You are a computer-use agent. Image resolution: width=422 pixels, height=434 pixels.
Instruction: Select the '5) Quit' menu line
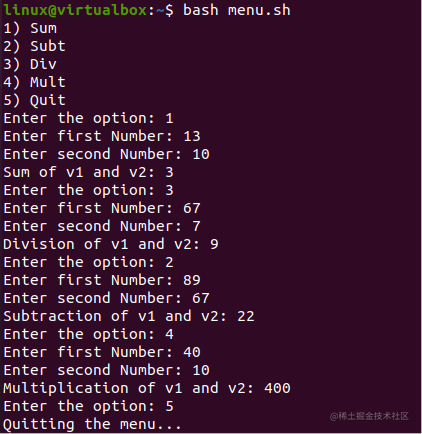34,100
